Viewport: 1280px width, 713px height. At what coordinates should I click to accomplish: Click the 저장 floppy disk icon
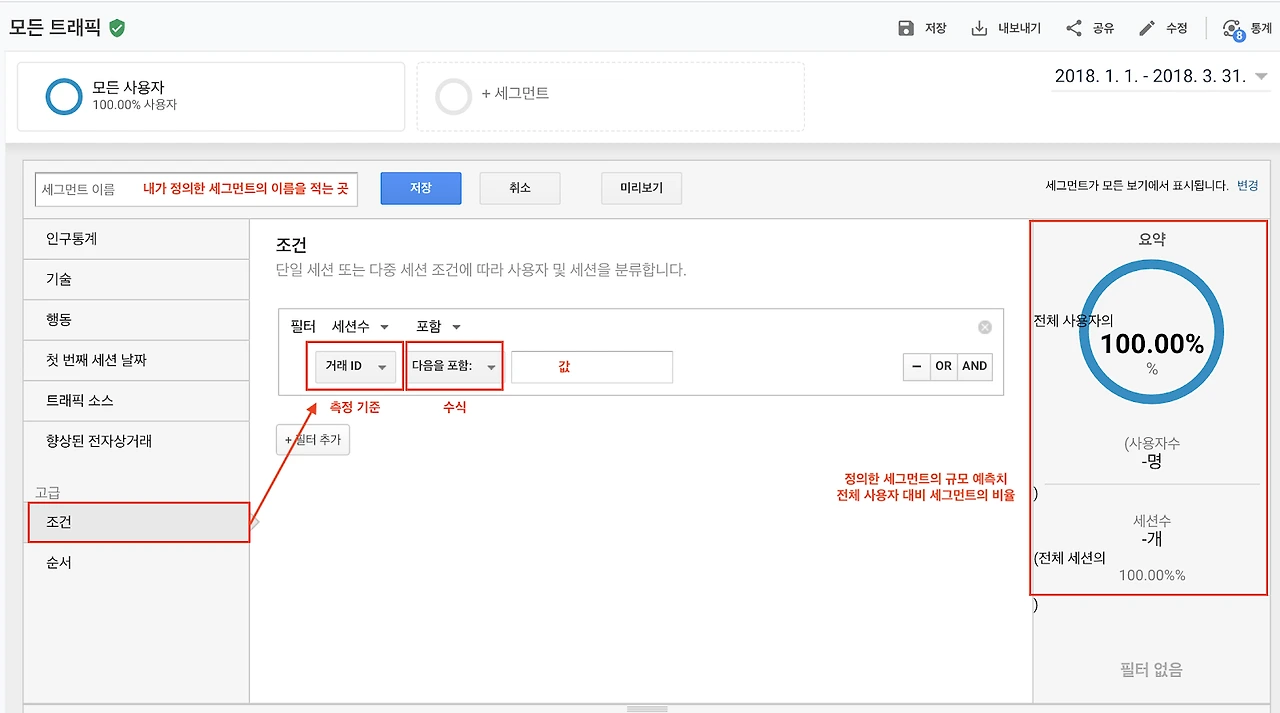[906, 28]
